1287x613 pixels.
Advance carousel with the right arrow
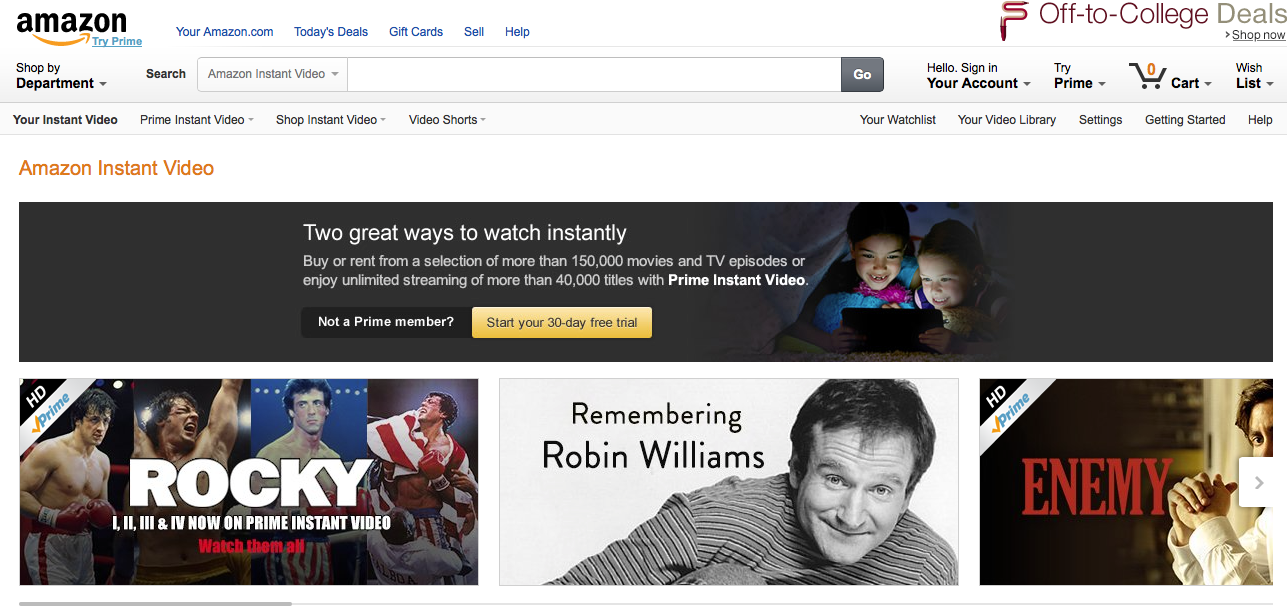1258,482
